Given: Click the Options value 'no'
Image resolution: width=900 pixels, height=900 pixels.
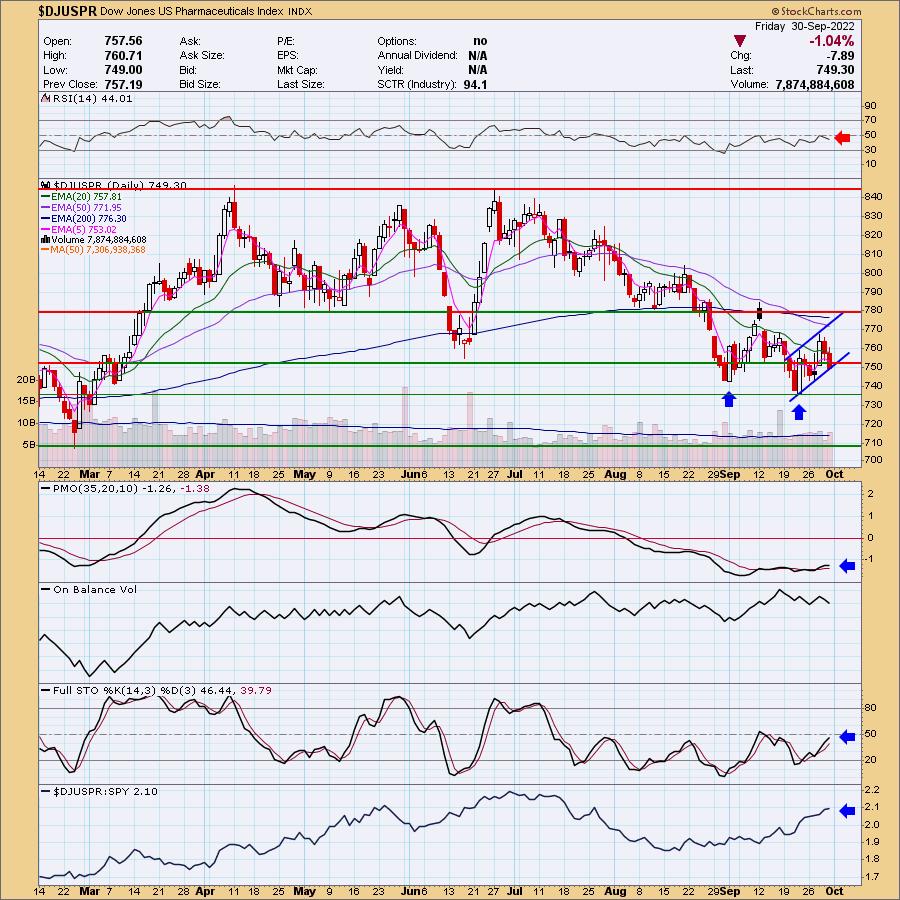Looking at the screenshot, I should (x=480, y=41).
